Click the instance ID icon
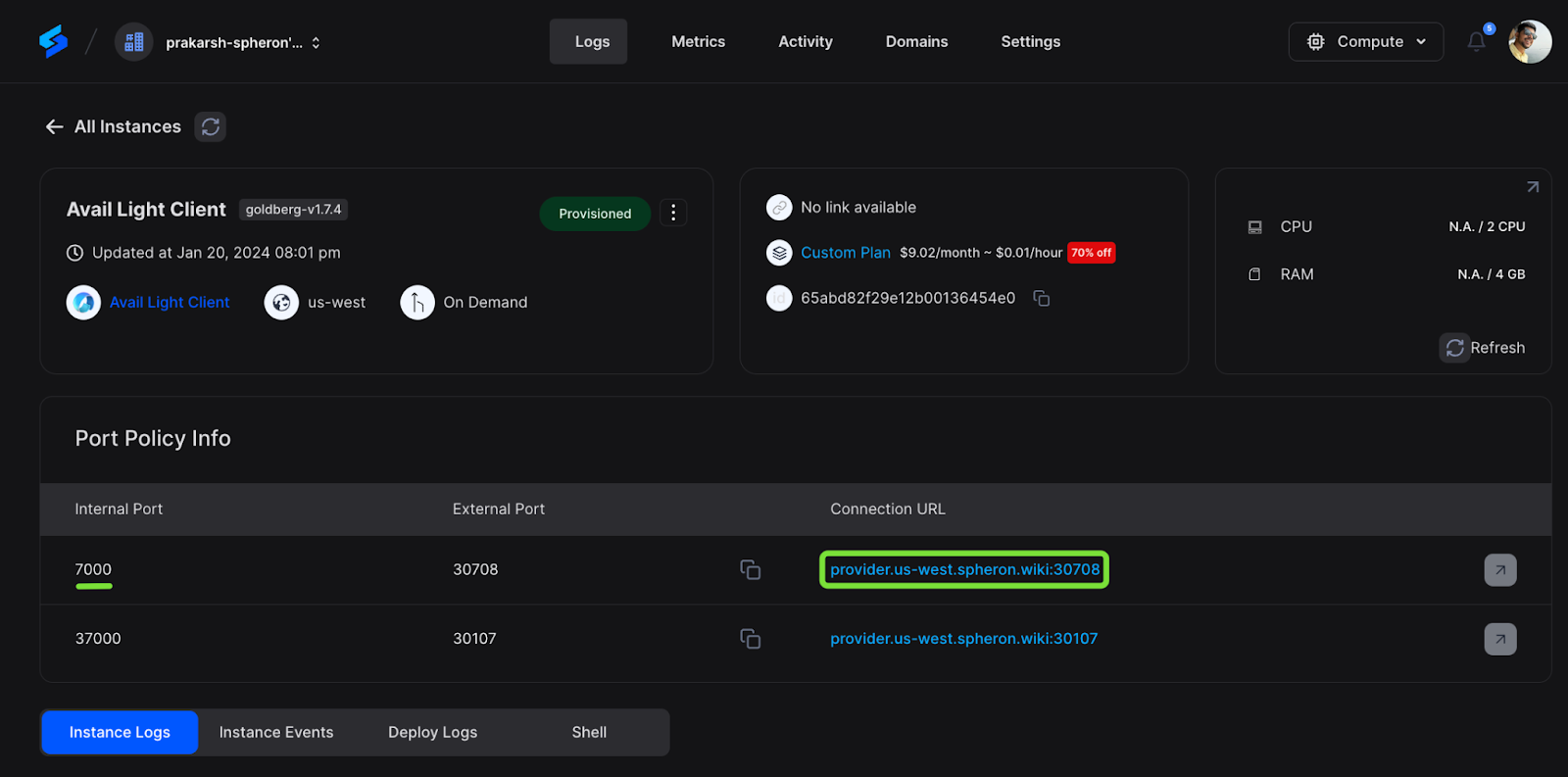This screenshot has width=1568, height=777. (x=779, y=298)
